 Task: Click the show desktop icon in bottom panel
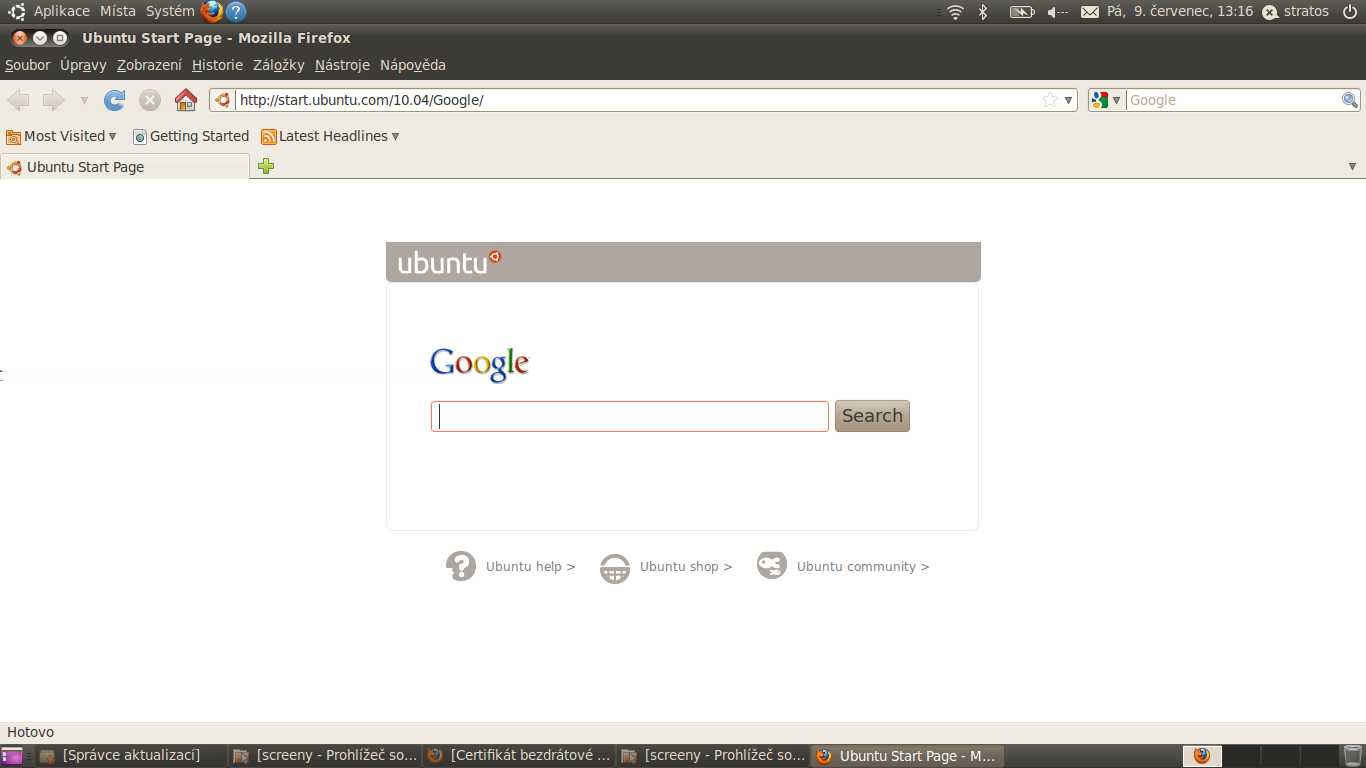[x=12, y=756]
